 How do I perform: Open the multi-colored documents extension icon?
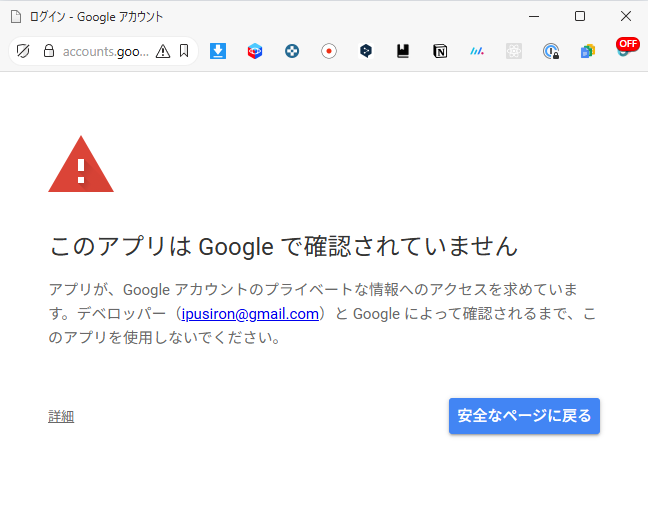[x=588, y=51]
